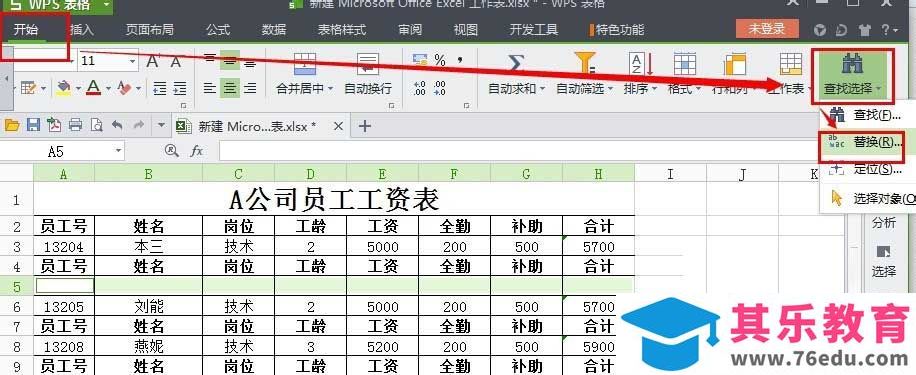Open the 开发工具 Developer Tools tab
Image resolution: width=916 pixels, height=375 pixels.
point(534,29)
